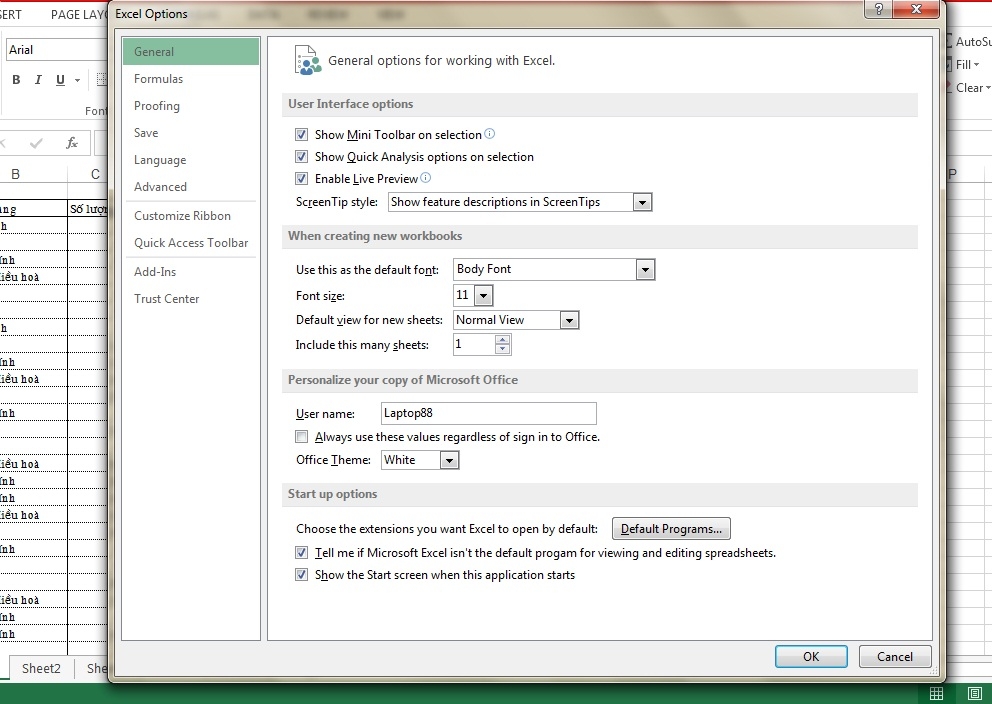The width and height of the screenshot is (992, 704).
Task: Disable the Enable Live Preview checkbox
Action: (302, 179)
